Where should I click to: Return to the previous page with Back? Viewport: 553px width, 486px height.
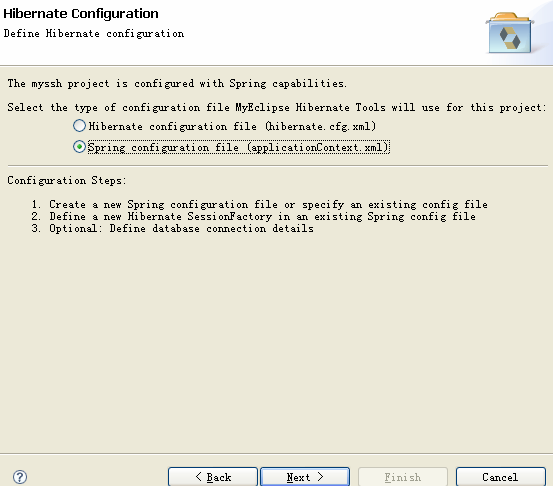pos(213,477)
